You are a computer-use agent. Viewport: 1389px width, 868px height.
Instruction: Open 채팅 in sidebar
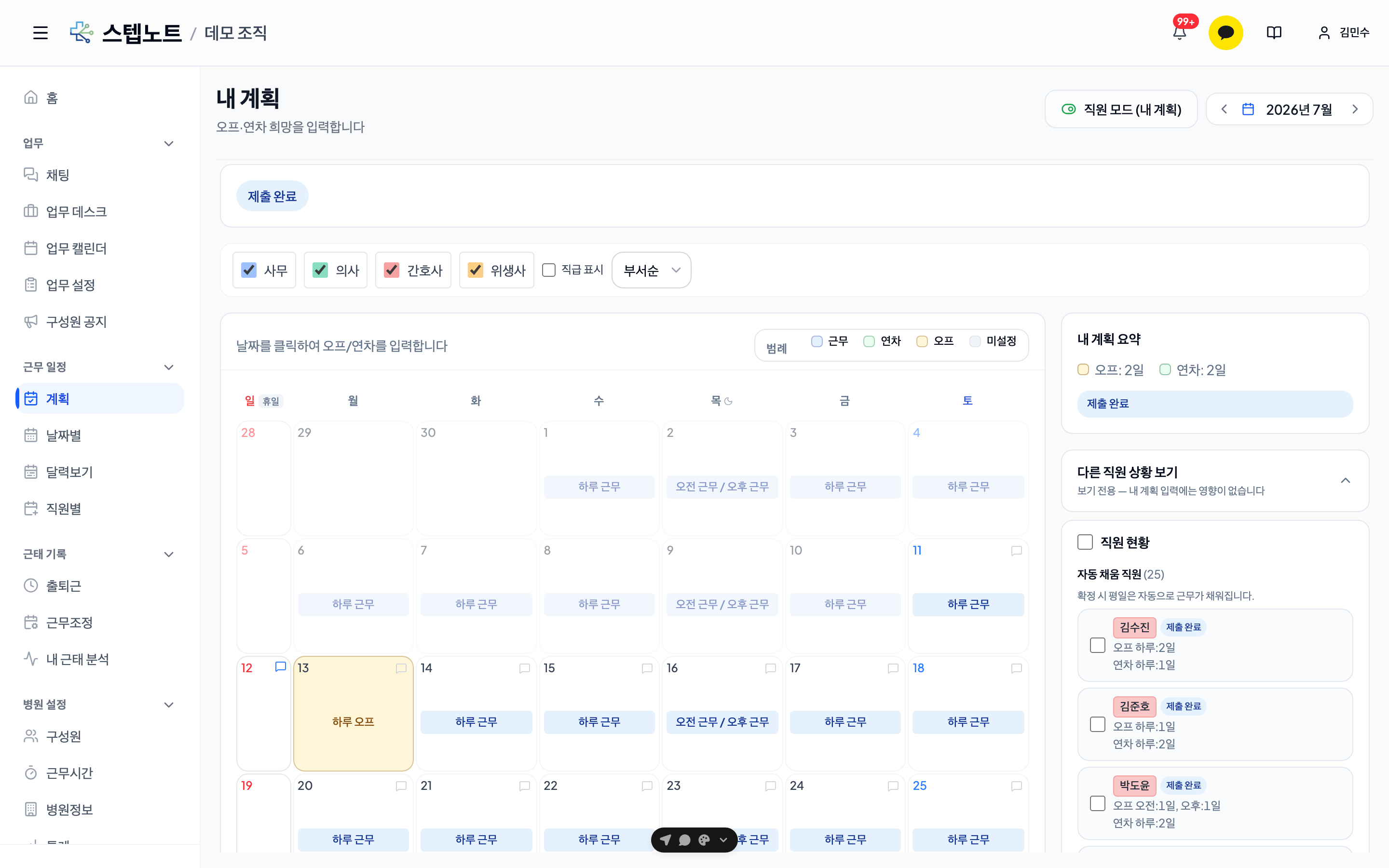100,175
